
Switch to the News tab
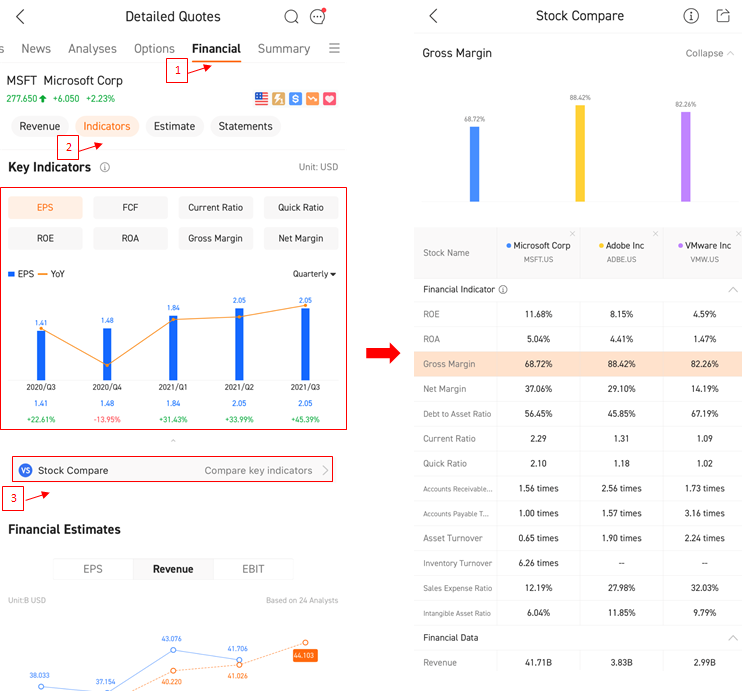click(x=36, y=49)
